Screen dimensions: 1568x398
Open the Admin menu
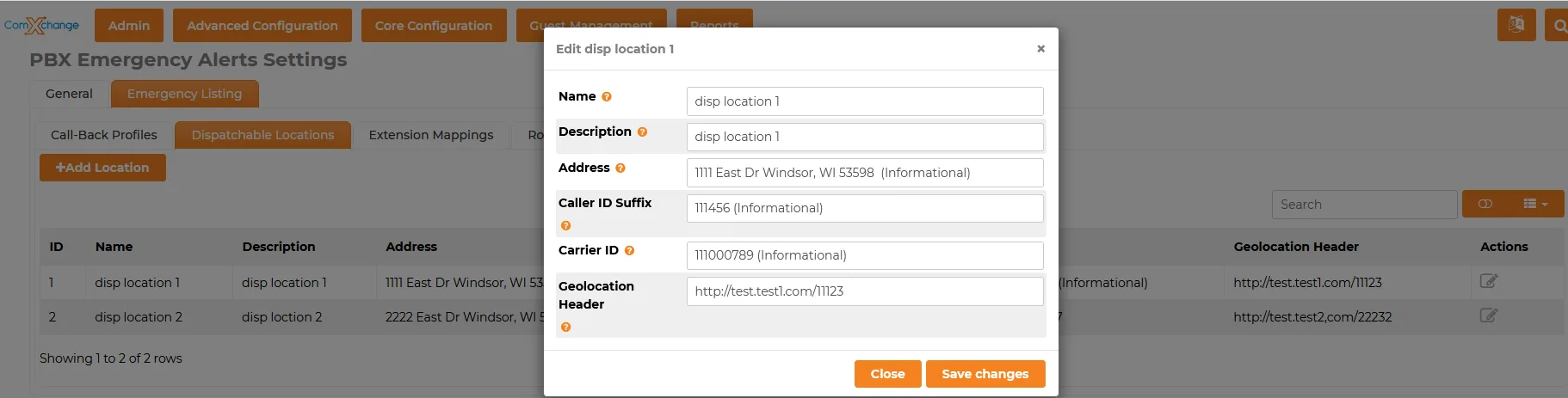(x=129, y=26)
